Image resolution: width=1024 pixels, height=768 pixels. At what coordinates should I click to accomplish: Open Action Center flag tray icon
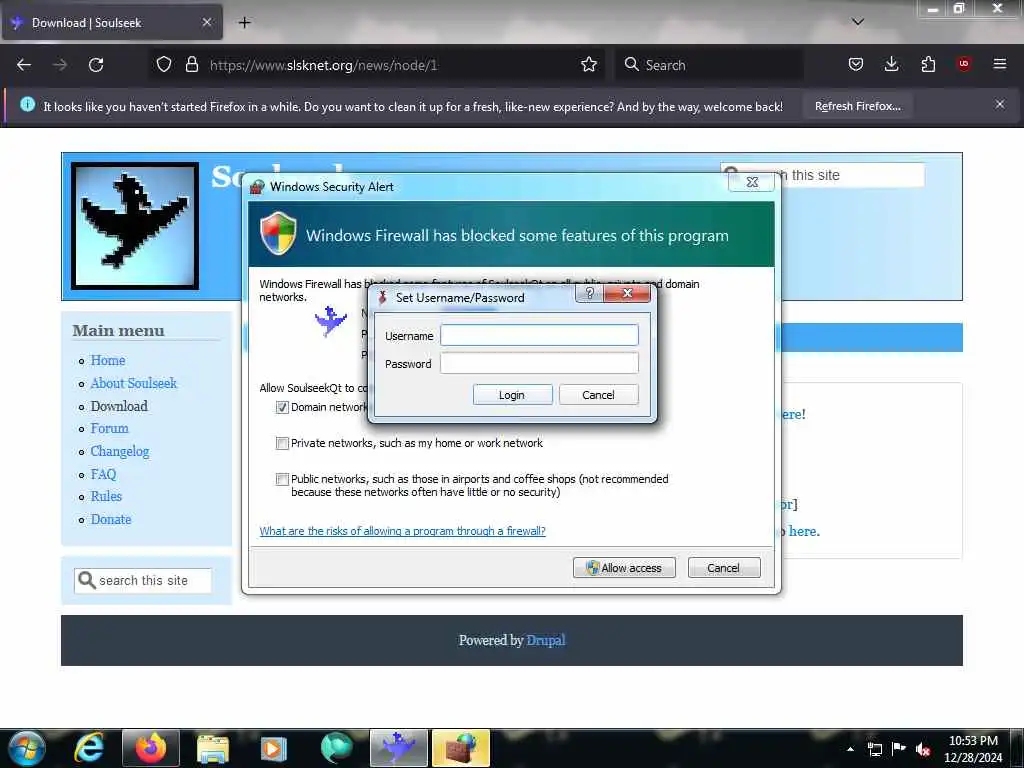899,749
